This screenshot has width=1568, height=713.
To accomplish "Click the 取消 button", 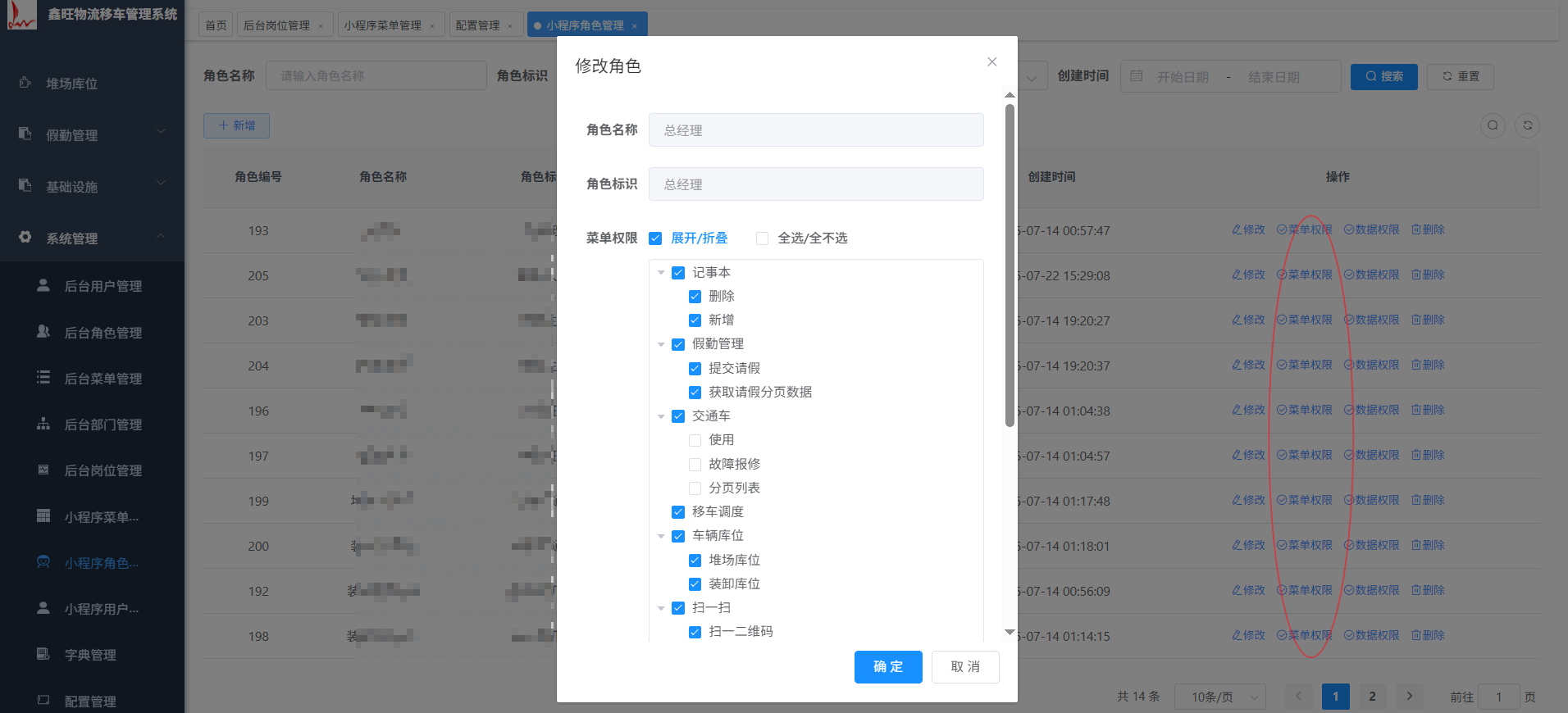I will point(965,667).
